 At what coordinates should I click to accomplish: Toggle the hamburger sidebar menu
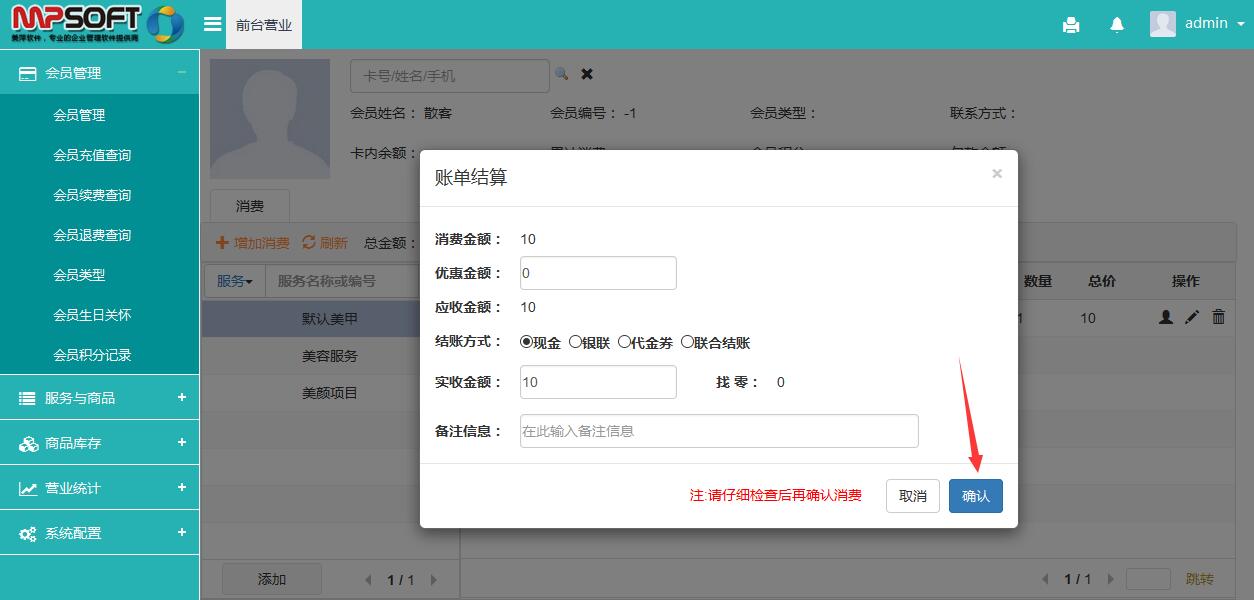click(212, 24)
